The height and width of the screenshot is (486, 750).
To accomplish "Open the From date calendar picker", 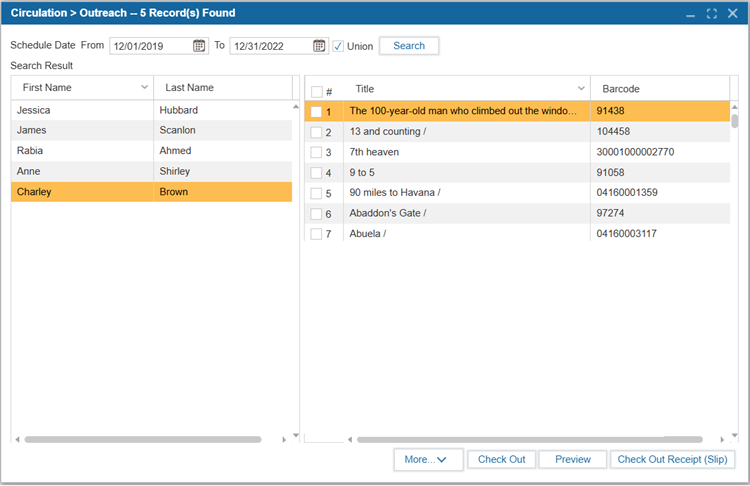I will pos(199,46).
